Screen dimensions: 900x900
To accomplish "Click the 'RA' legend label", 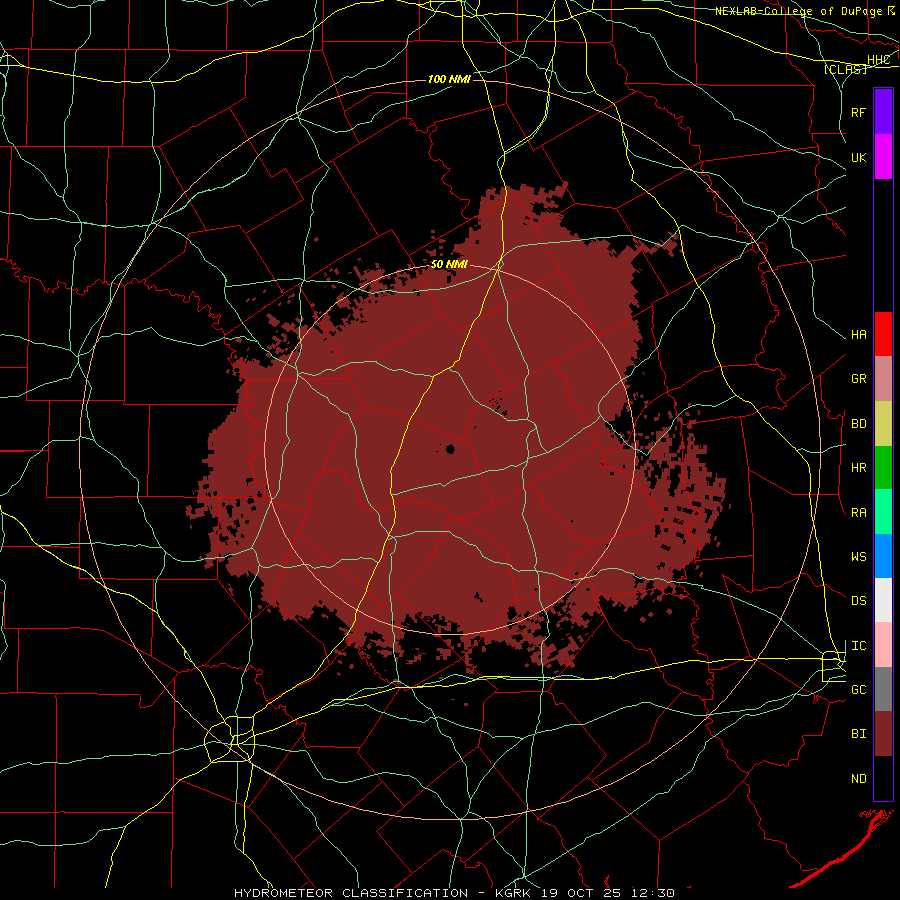I will point(859,513).
